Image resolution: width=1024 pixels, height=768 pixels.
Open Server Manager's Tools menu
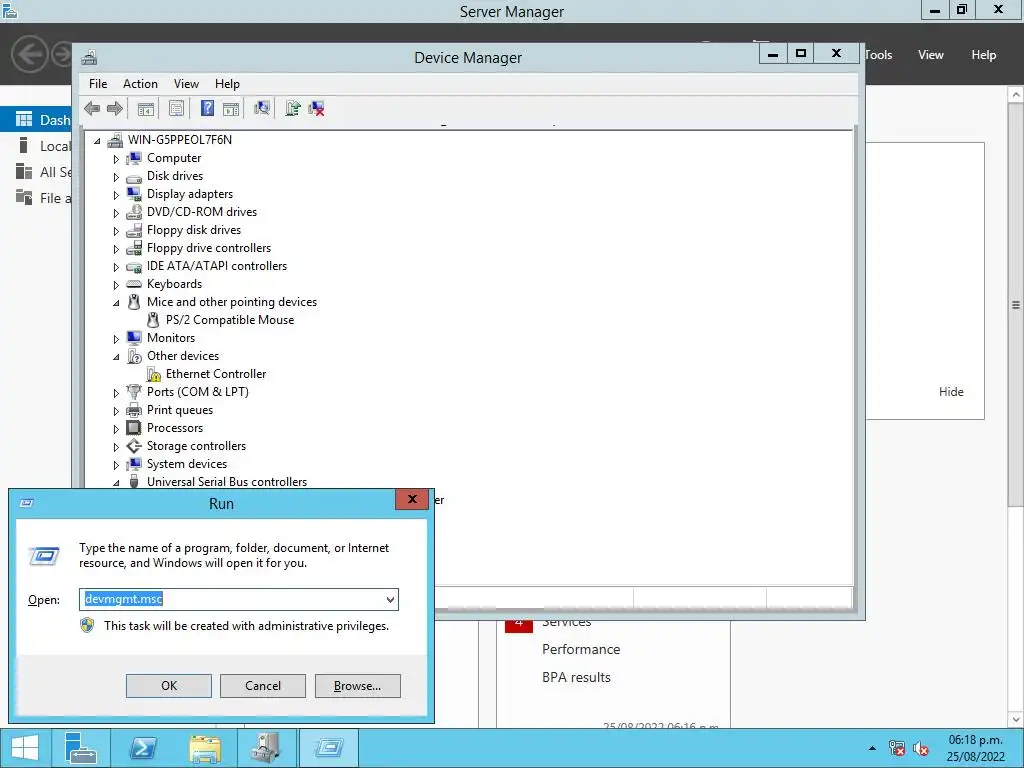(879, 55)
